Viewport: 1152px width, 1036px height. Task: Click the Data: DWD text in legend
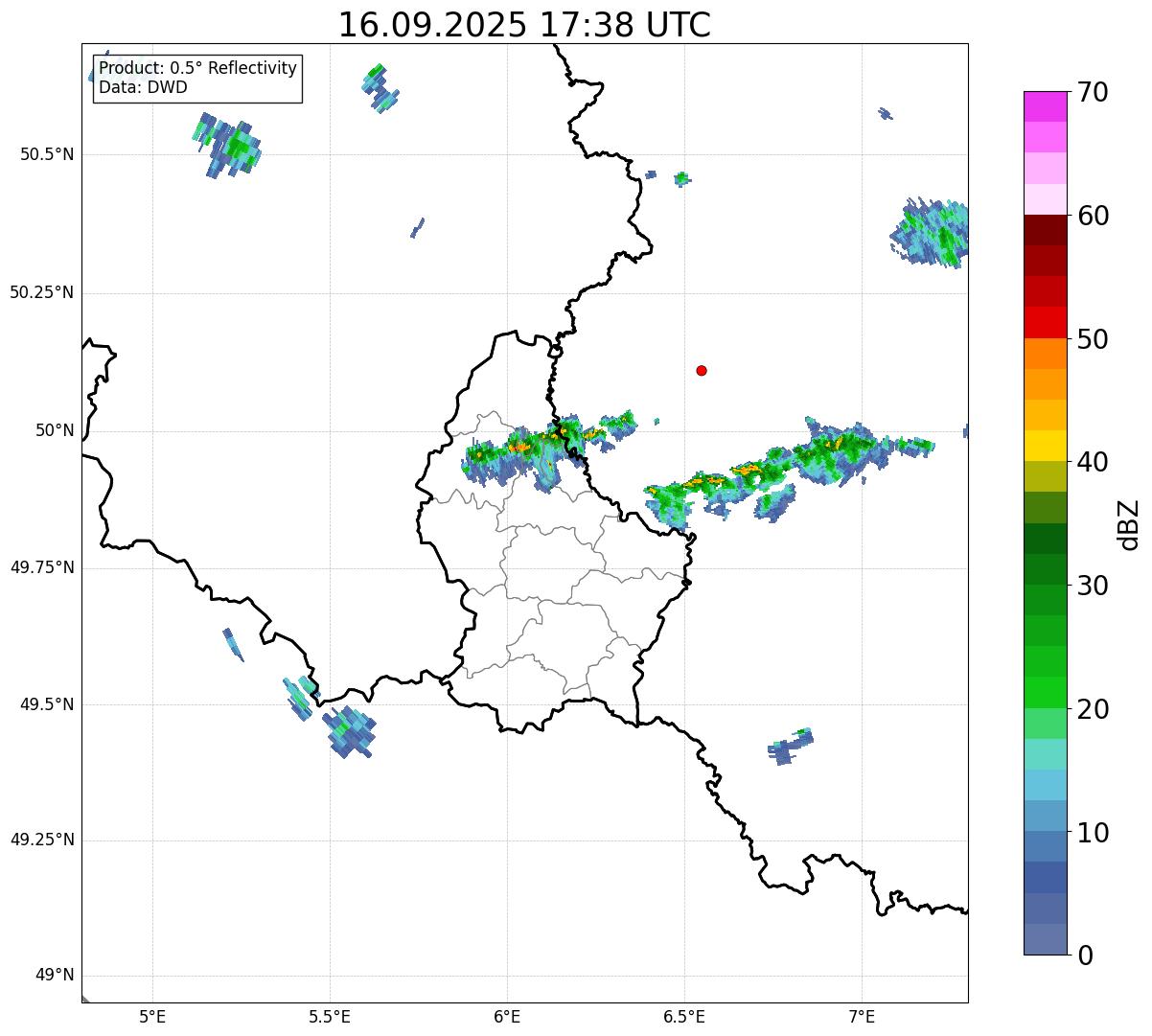(143, 87)
